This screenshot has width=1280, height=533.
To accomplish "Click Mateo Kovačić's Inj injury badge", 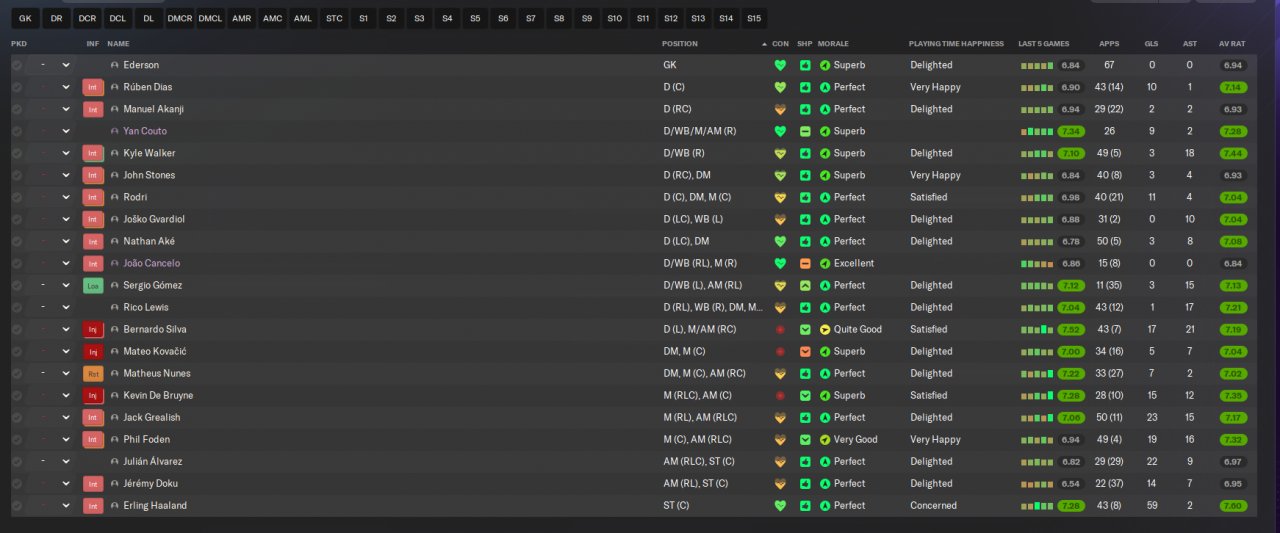I will click(x=93, y=351).
